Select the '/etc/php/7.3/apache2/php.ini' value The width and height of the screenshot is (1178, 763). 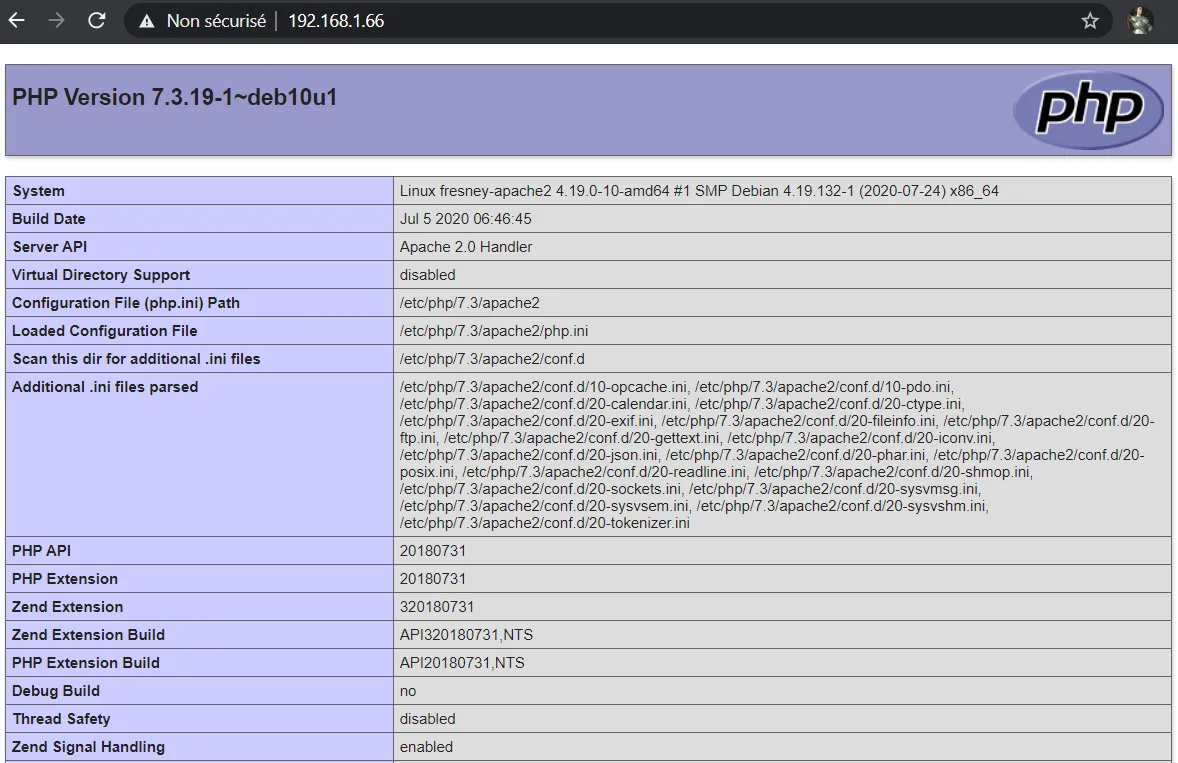494,330
